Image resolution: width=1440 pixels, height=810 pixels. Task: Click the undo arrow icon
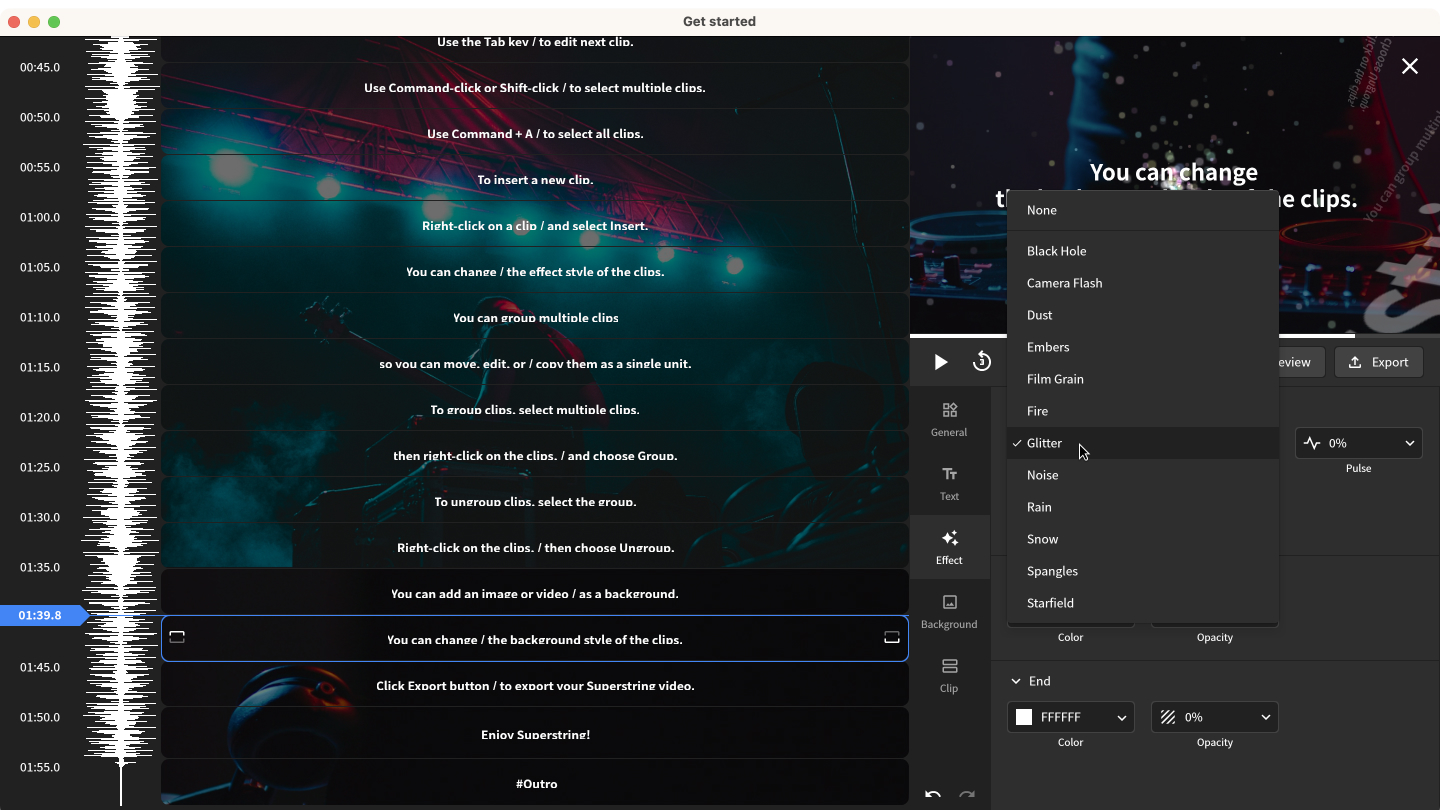[x=933, y=796]
